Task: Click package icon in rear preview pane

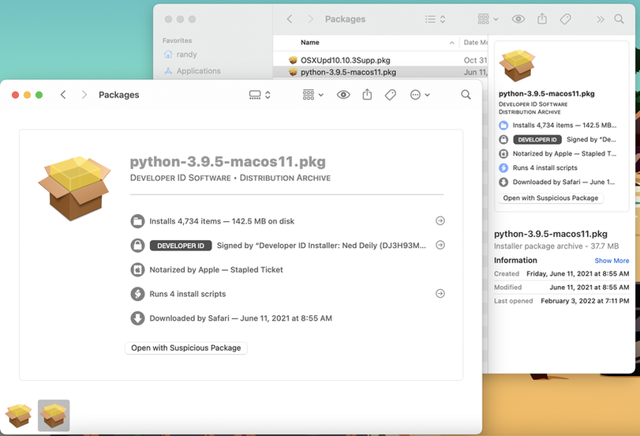Action: [517, 66]
